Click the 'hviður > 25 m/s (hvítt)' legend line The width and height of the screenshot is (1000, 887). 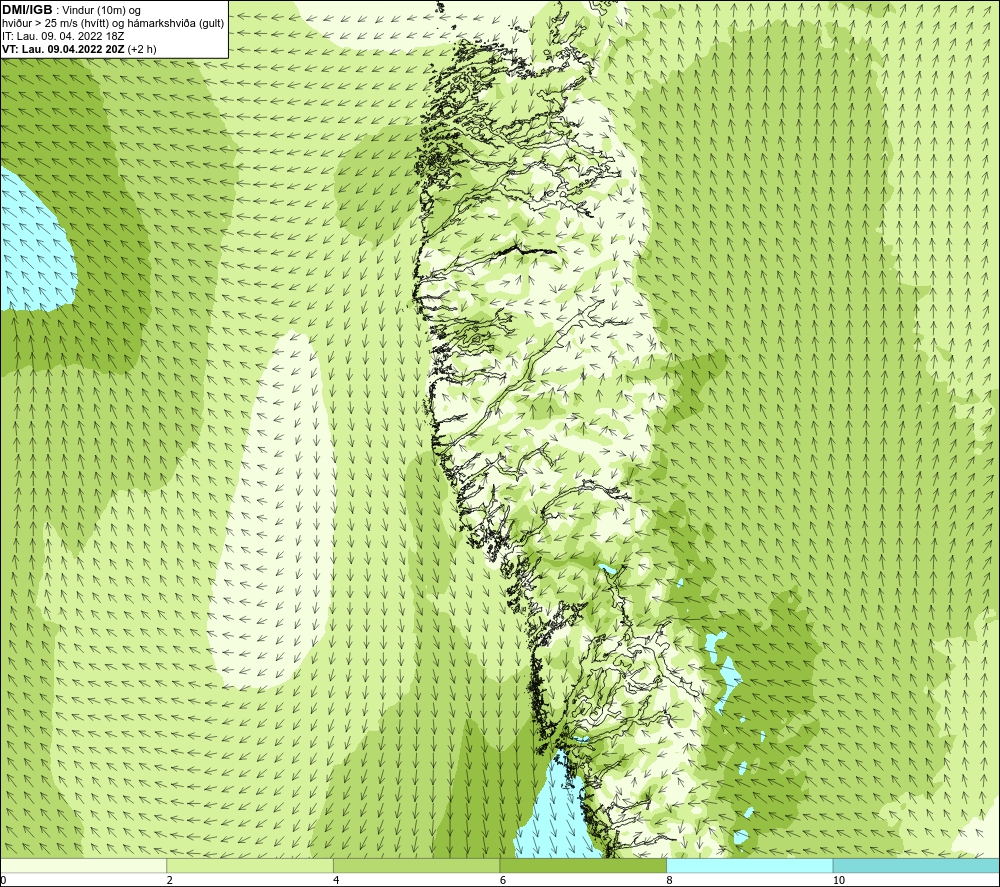pyautogui.click(x=114, y=24)
